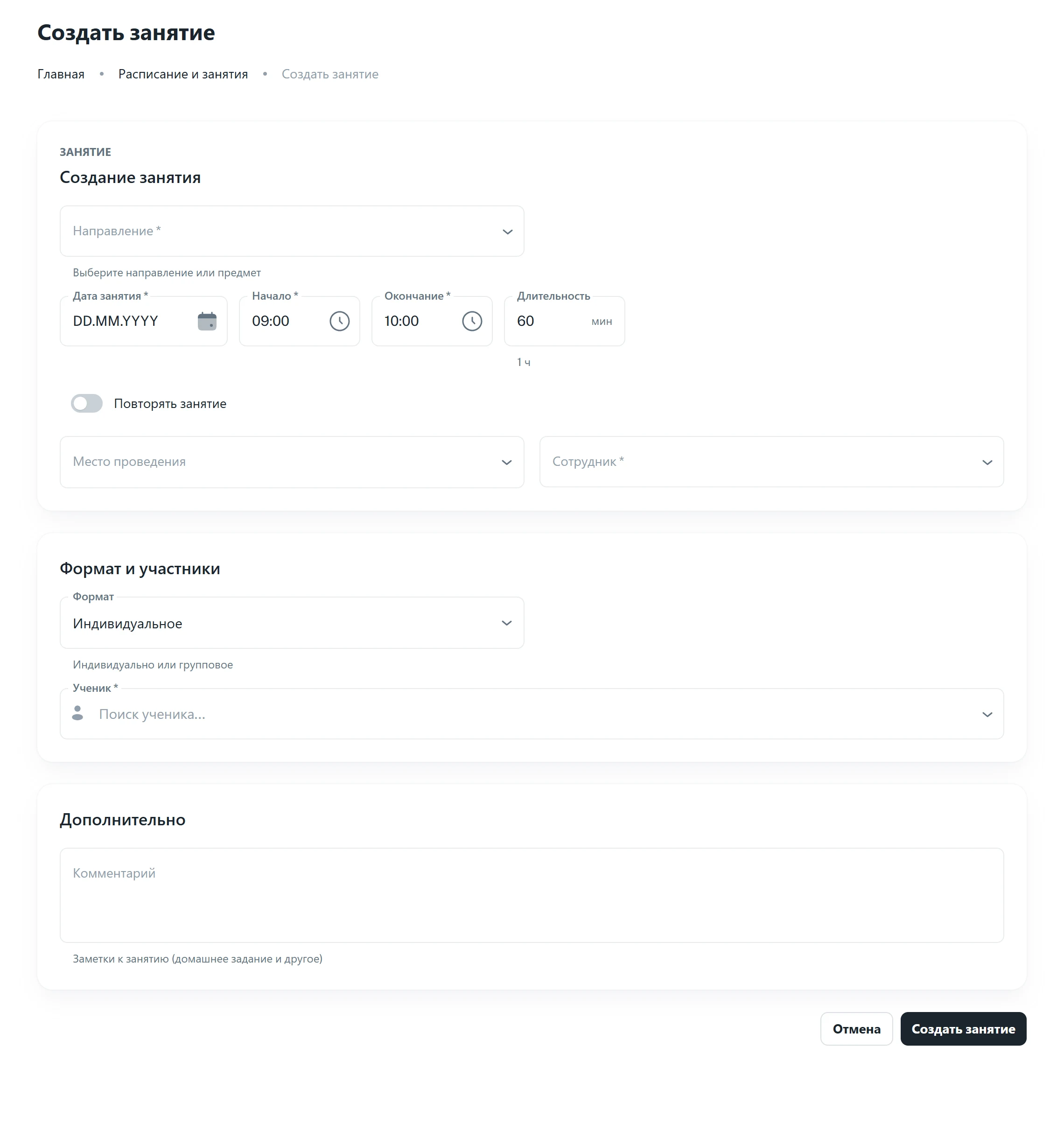Open Расписание и занятия breadcrumb

(182, 74)
